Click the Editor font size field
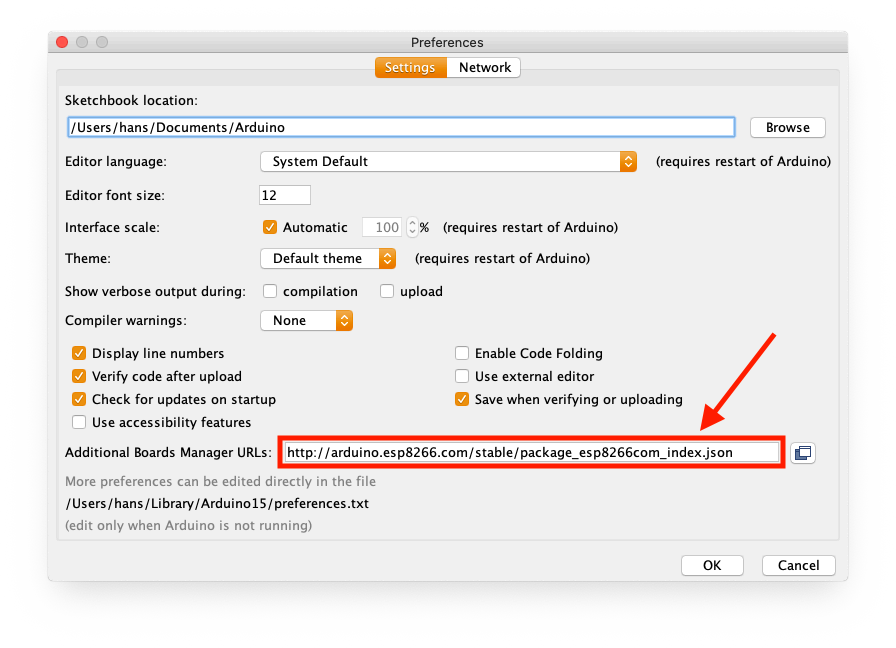Image resolution: width=896 pixels, height=648 pixels. point(285,195)
